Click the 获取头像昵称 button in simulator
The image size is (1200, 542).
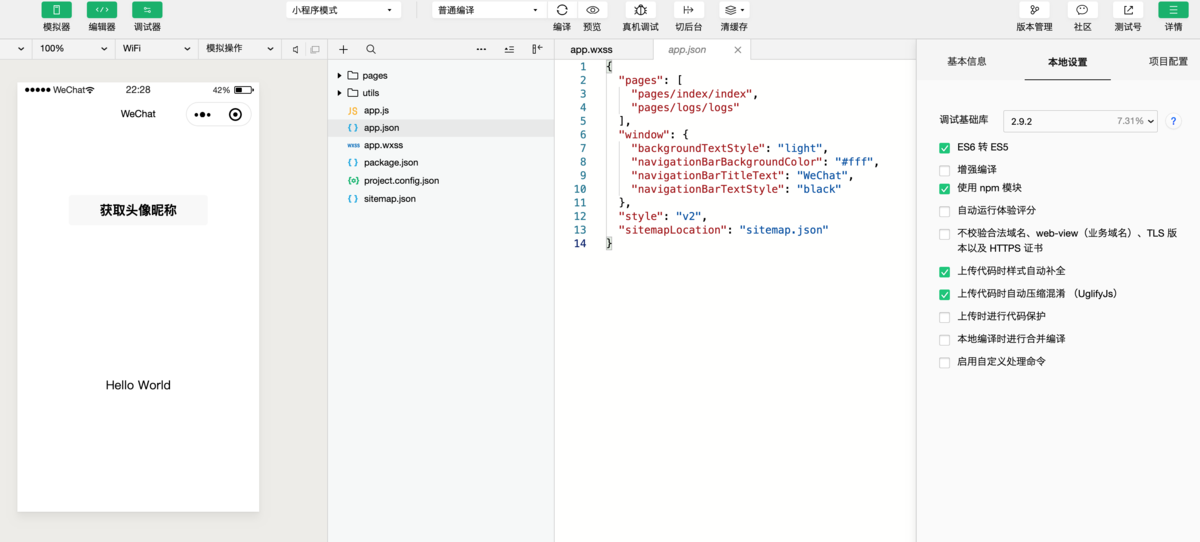coord(138,210)
